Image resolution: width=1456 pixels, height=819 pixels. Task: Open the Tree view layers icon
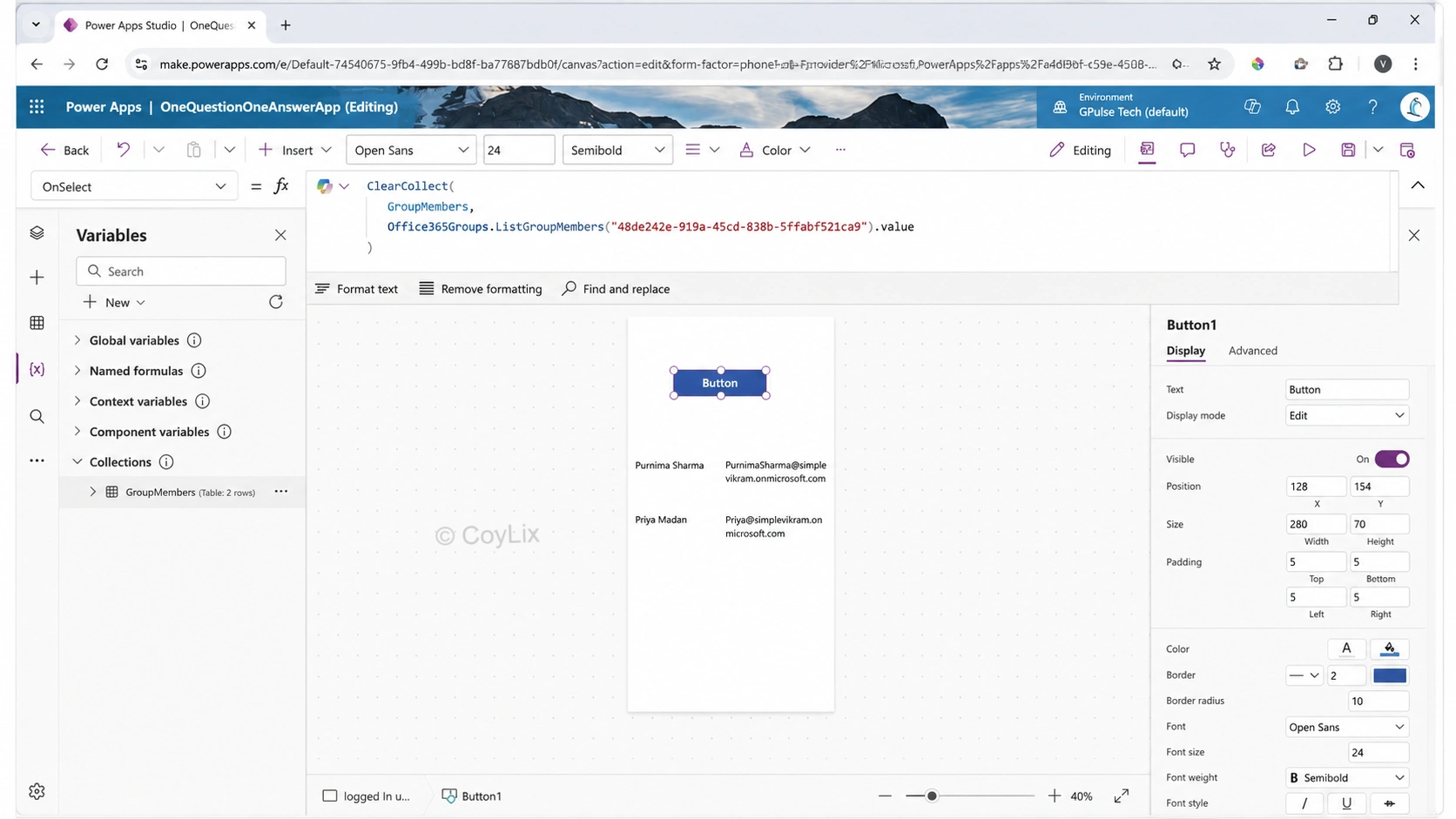pos(37,233)
